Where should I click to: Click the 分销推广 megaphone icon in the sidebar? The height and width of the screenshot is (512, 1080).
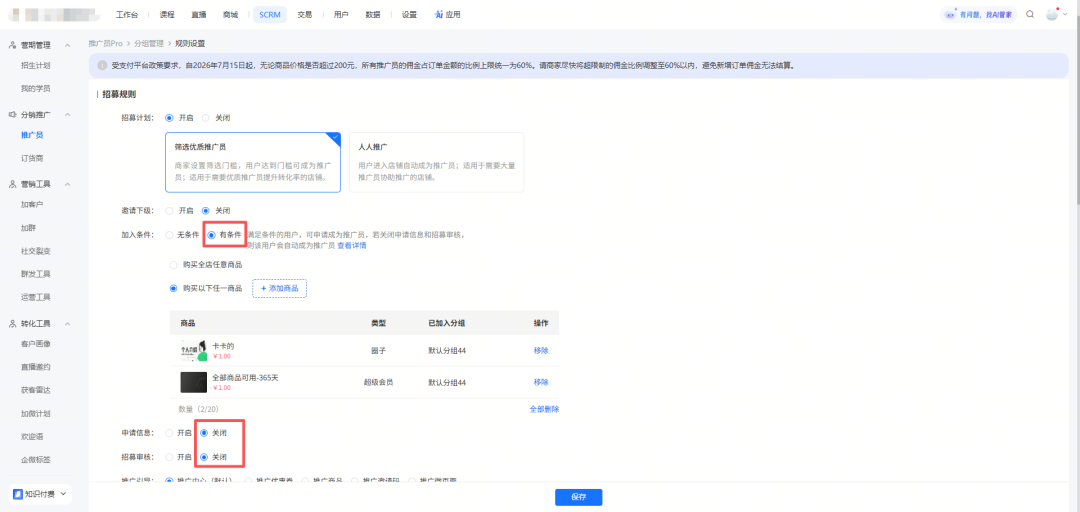(12, 114)
